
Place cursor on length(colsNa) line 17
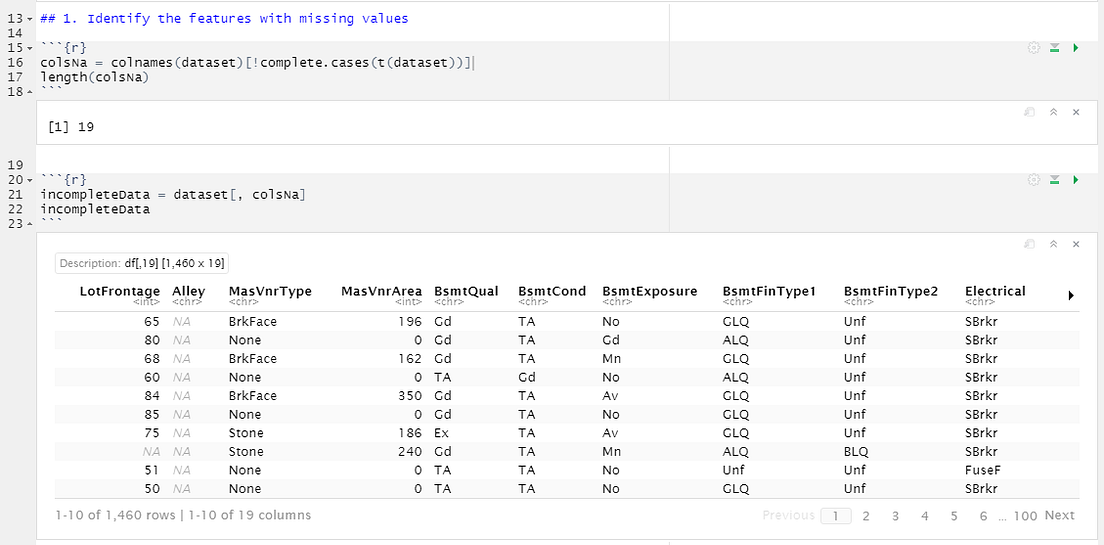tap(94, 77)
